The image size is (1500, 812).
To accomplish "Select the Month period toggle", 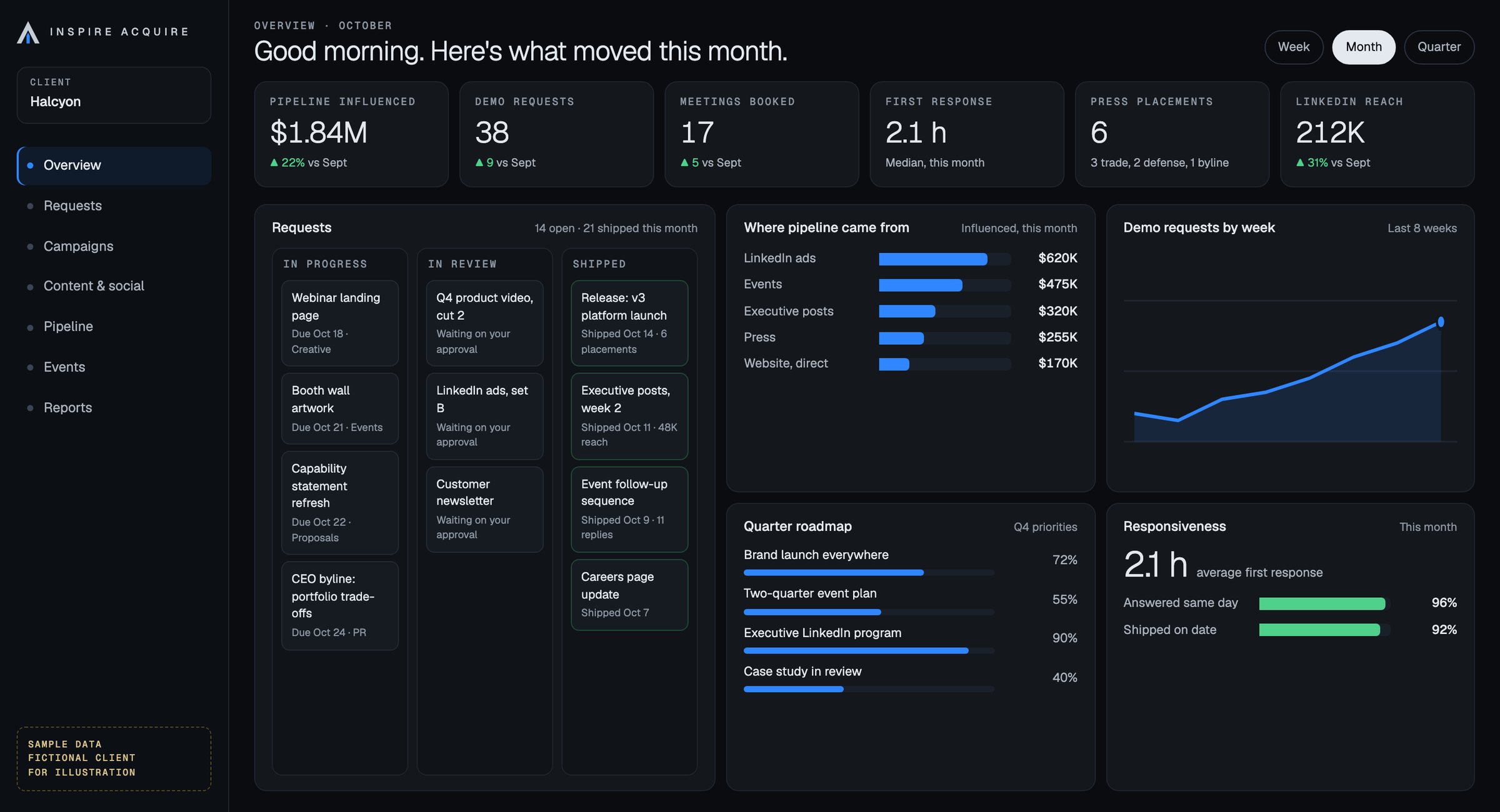I will 1363,47.
